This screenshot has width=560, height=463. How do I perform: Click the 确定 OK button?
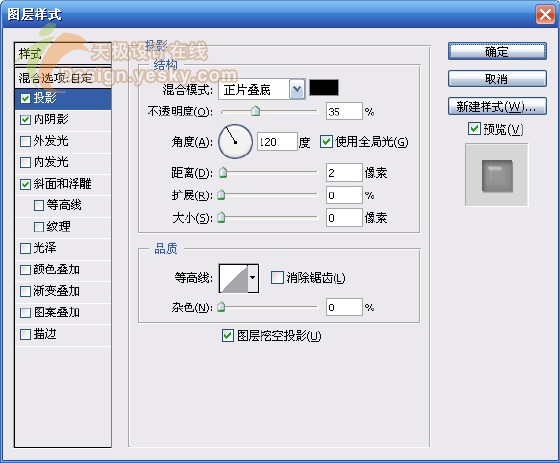[497, 52]
